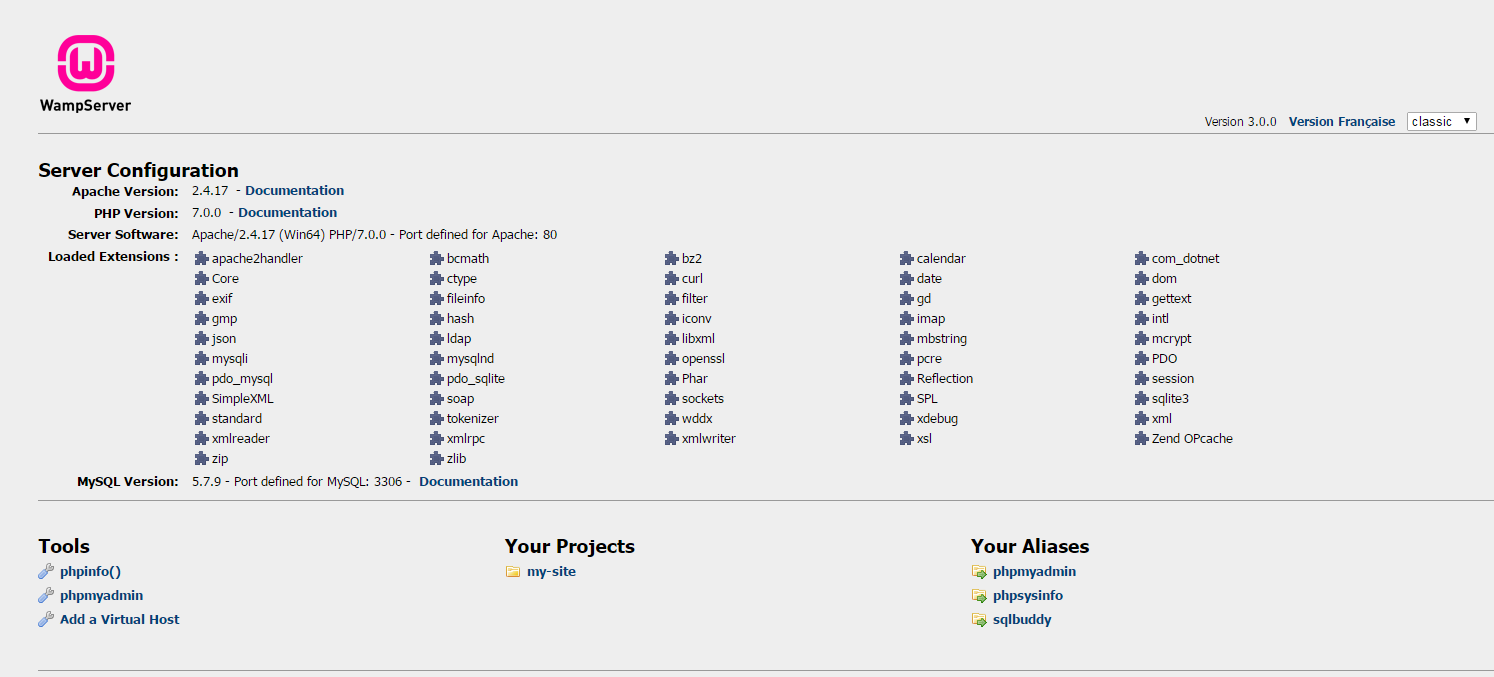Click the Tools heading
Screen dimensions: 1494x677
[x=64, y=546]
